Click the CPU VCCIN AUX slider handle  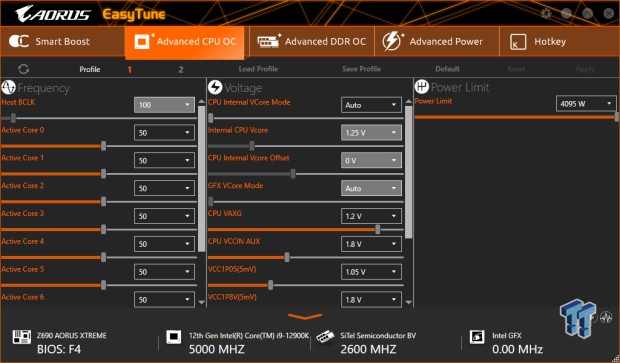coord(287,257)
